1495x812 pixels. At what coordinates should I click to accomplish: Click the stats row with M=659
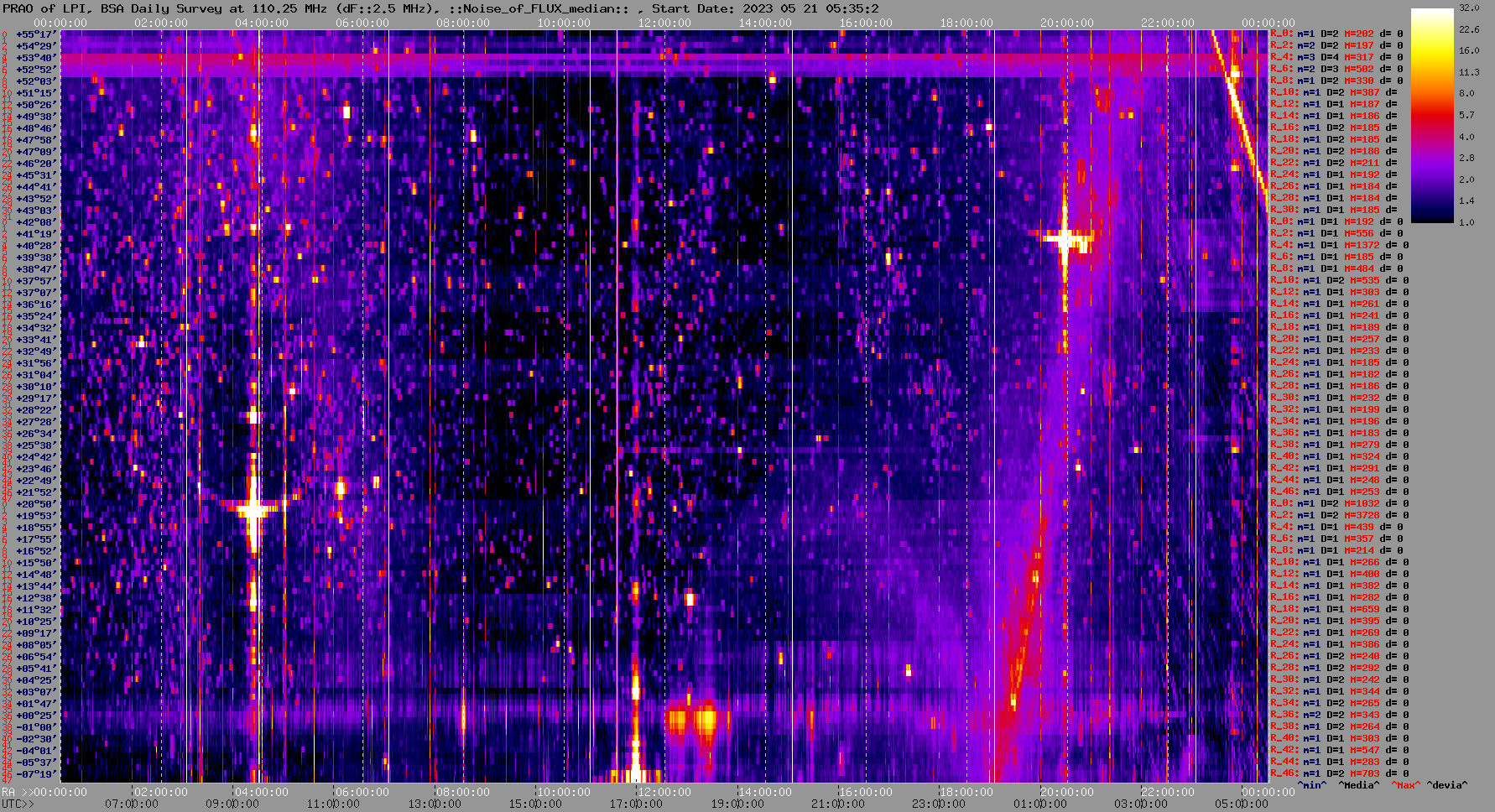pyautogui.click(x=1339, y=609)
